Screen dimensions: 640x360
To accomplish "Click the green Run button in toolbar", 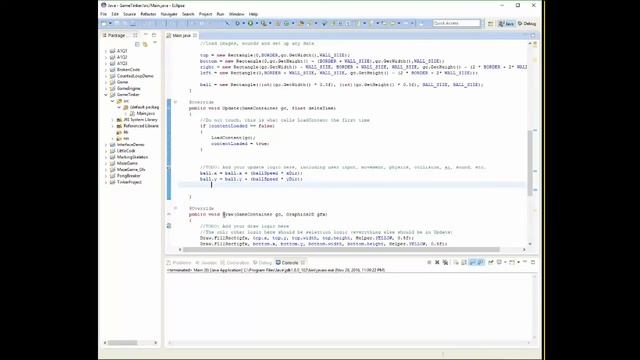I will [250, 23].
